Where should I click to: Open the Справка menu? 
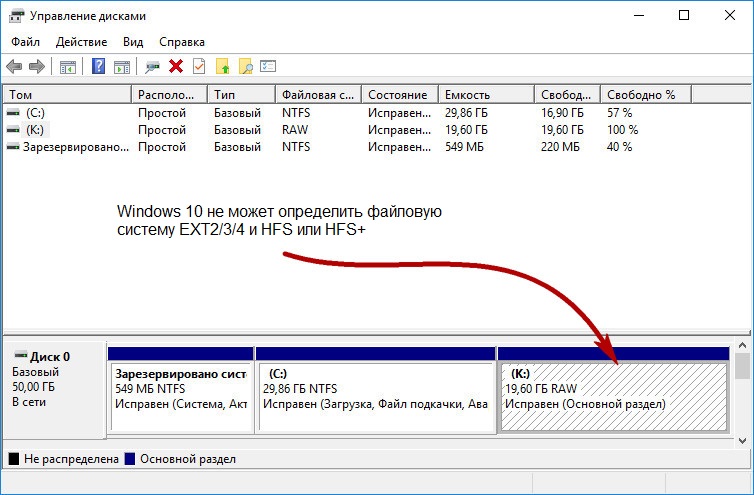pos(182,42)
